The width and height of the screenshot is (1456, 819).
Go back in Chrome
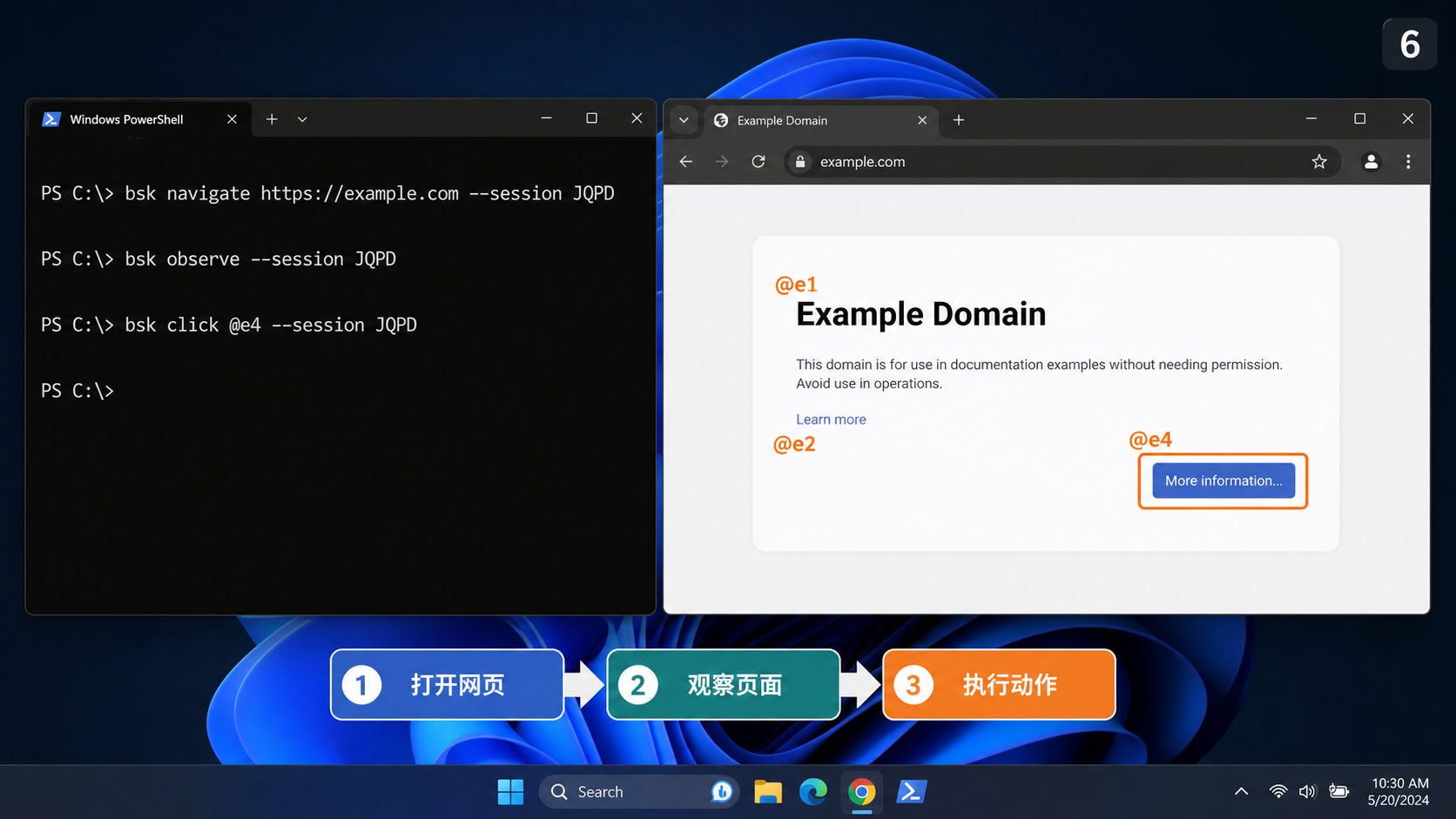[x=686, y=162]
